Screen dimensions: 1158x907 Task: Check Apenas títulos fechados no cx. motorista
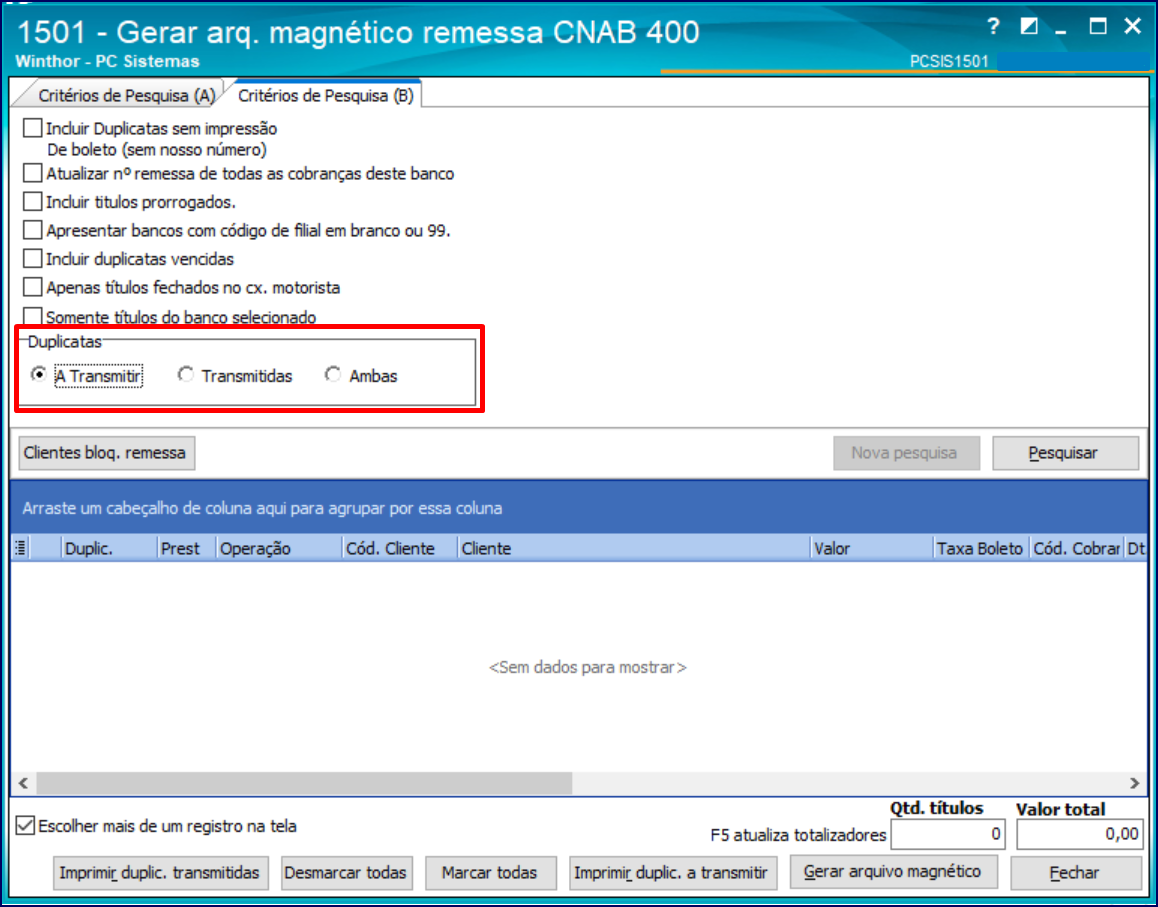point(32,287)
